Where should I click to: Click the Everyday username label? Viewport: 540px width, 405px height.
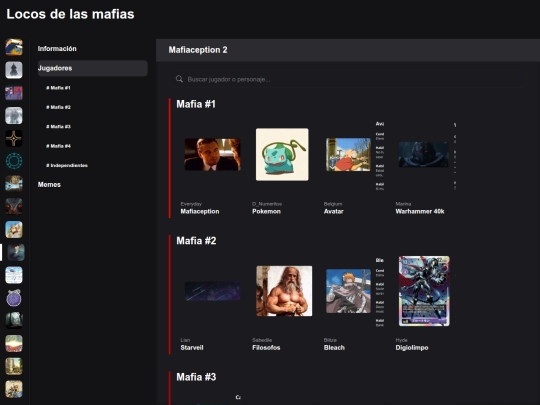pos(191,204)
